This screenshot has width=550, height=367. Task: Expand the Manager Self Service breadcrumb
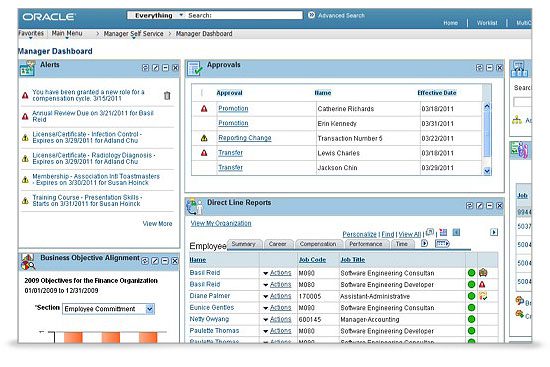click(x=134, y=34)
